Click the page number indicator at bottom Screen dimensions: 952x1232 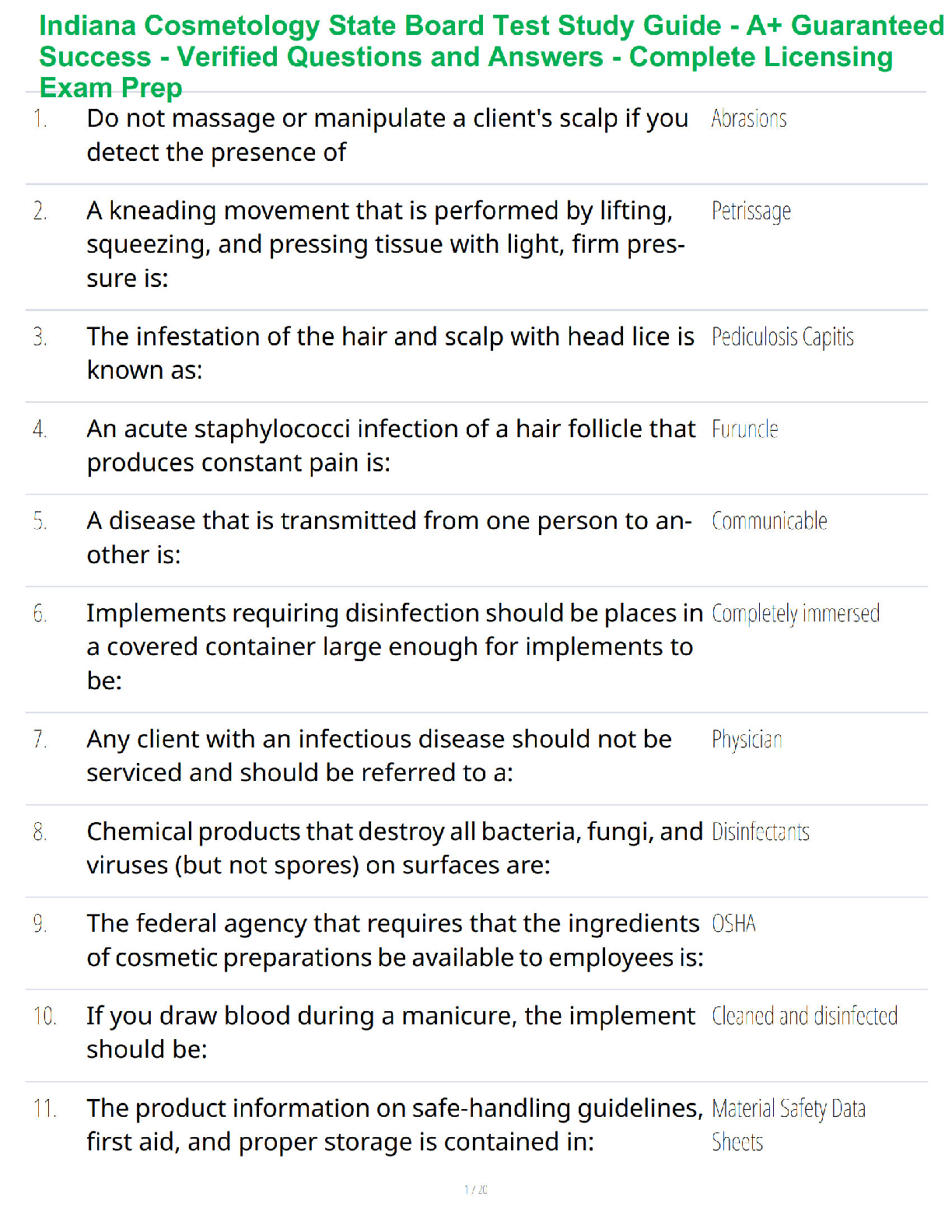coord(476,1189)
